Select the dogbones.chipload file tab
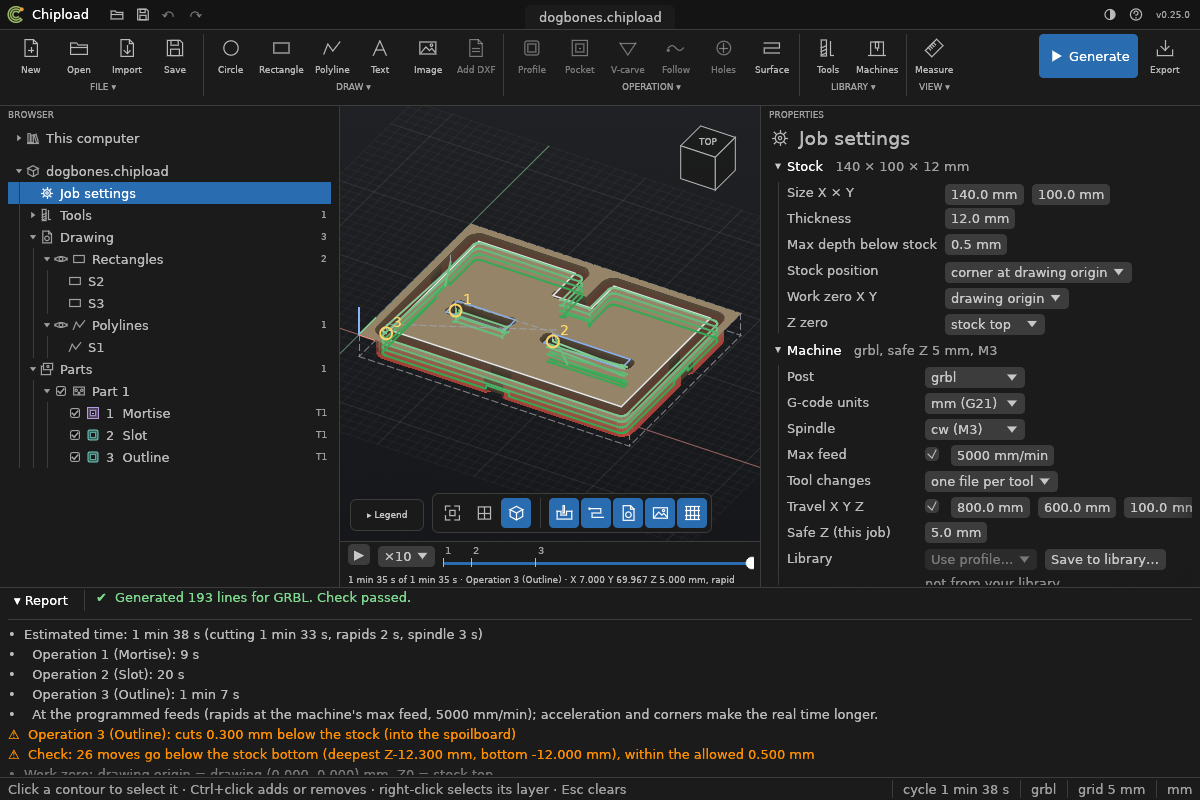 pos(600,17)
